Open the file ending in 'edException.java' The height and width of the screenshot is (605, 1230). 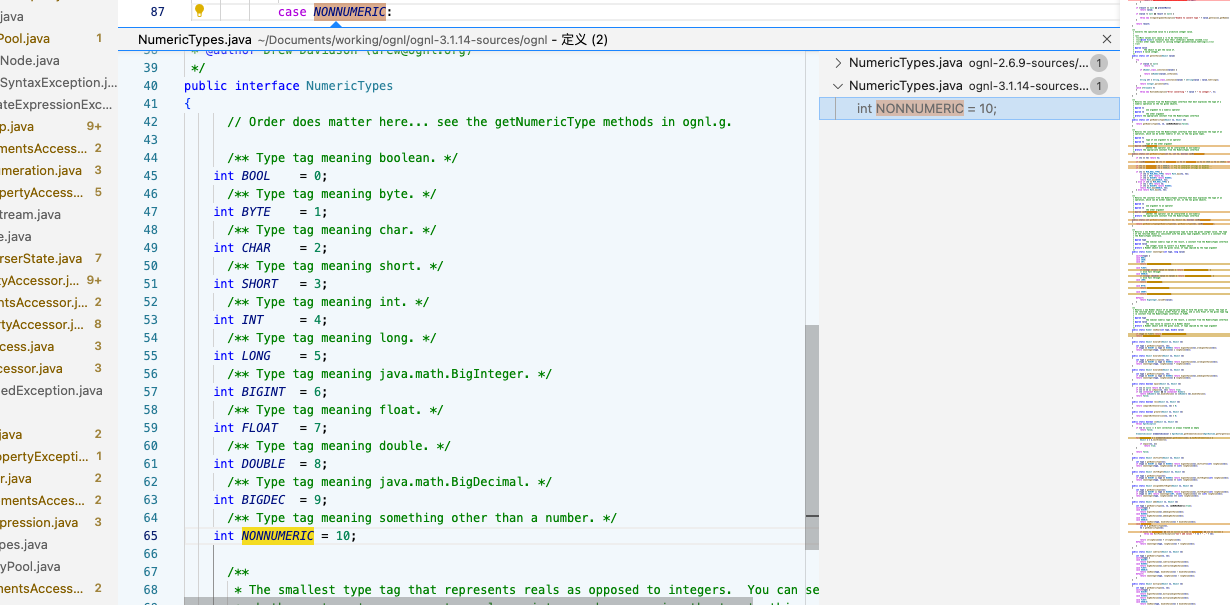click(x=51, y=390)
